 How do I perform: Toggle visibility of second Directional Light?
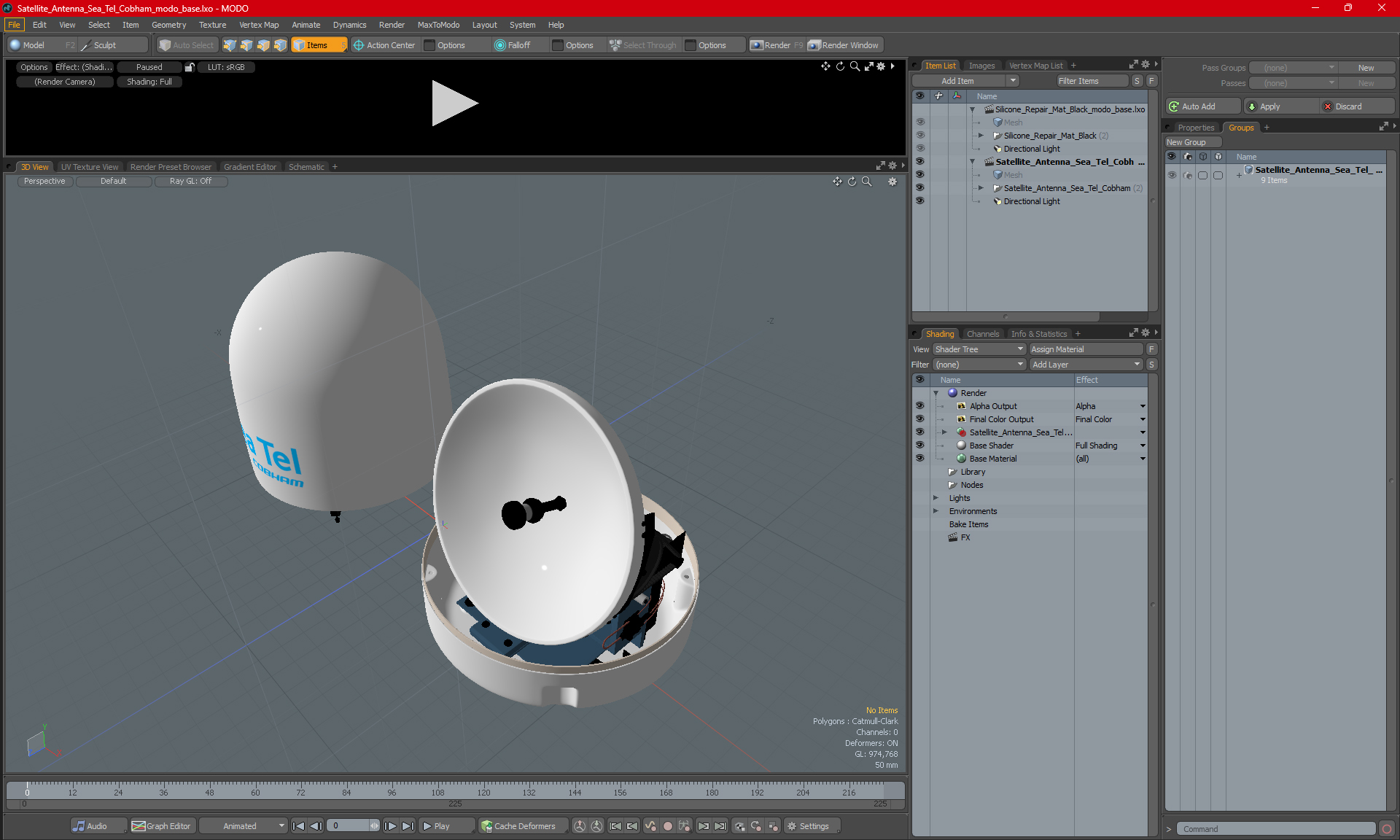(x=920, y=201)
